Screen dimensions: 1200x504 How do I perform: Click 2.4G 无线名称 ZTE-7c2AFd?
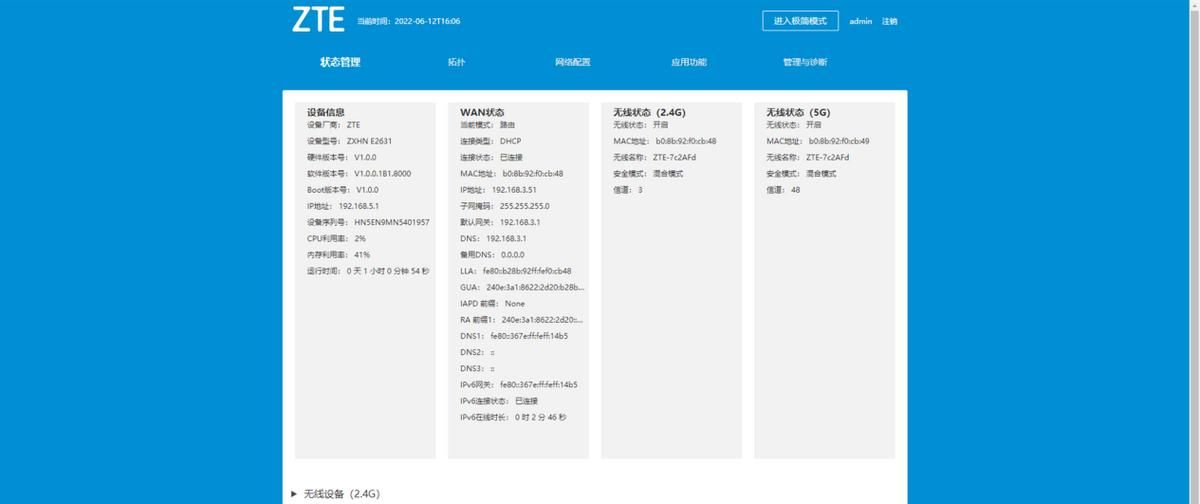pyautogui.click(x=675, y=157)
